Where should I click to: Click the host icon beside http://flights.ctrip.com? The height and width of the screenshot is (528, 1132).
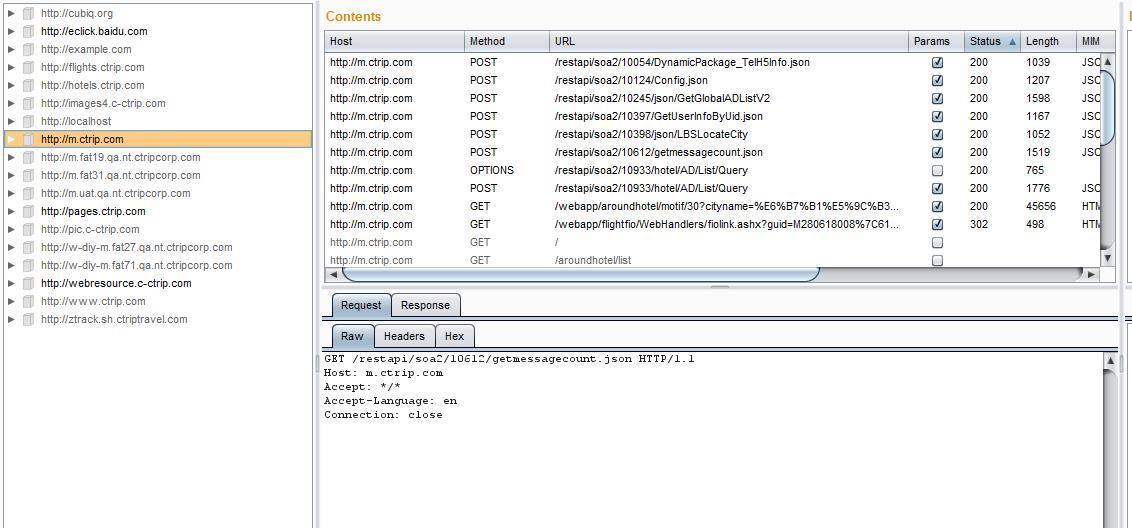tap(28, 67)
